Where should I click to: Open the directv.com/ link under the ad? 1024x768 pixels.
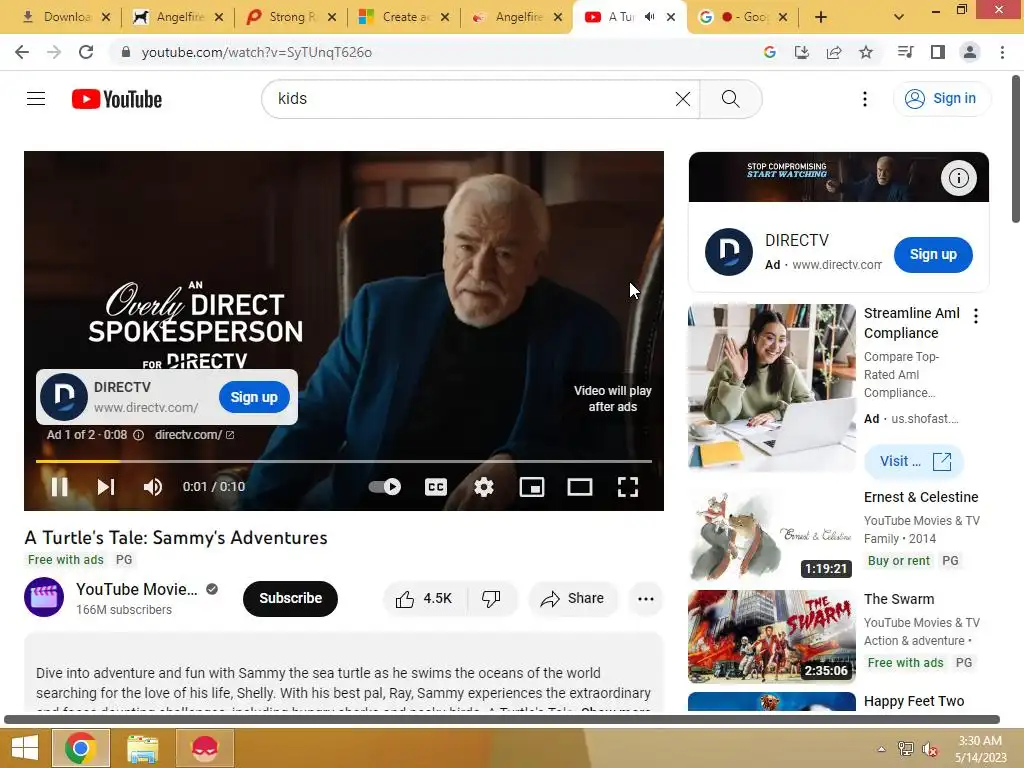(x=194, y=435)
